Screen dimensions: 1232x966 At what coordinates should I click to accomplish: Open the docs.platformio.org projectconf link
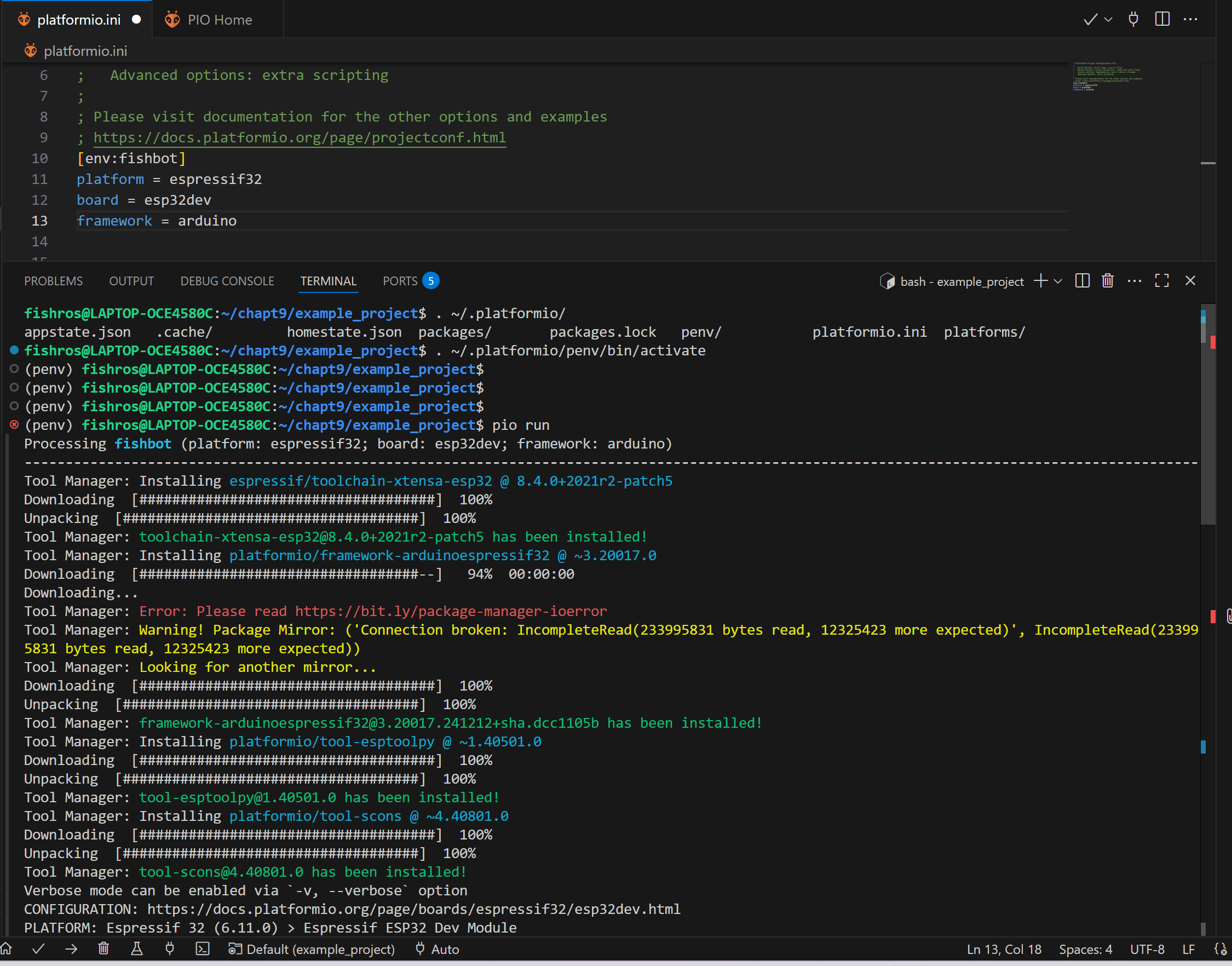coord(300,137)
